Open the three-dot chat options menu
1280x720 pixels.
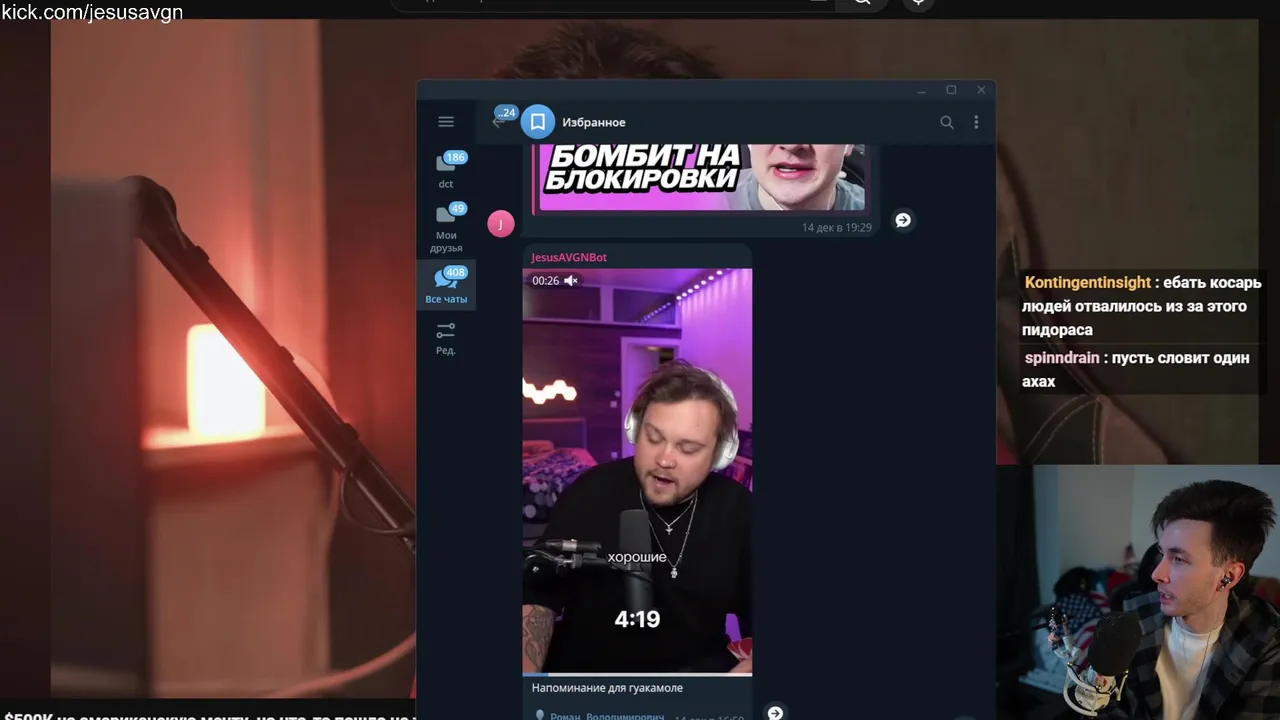(x=976, y=122)
